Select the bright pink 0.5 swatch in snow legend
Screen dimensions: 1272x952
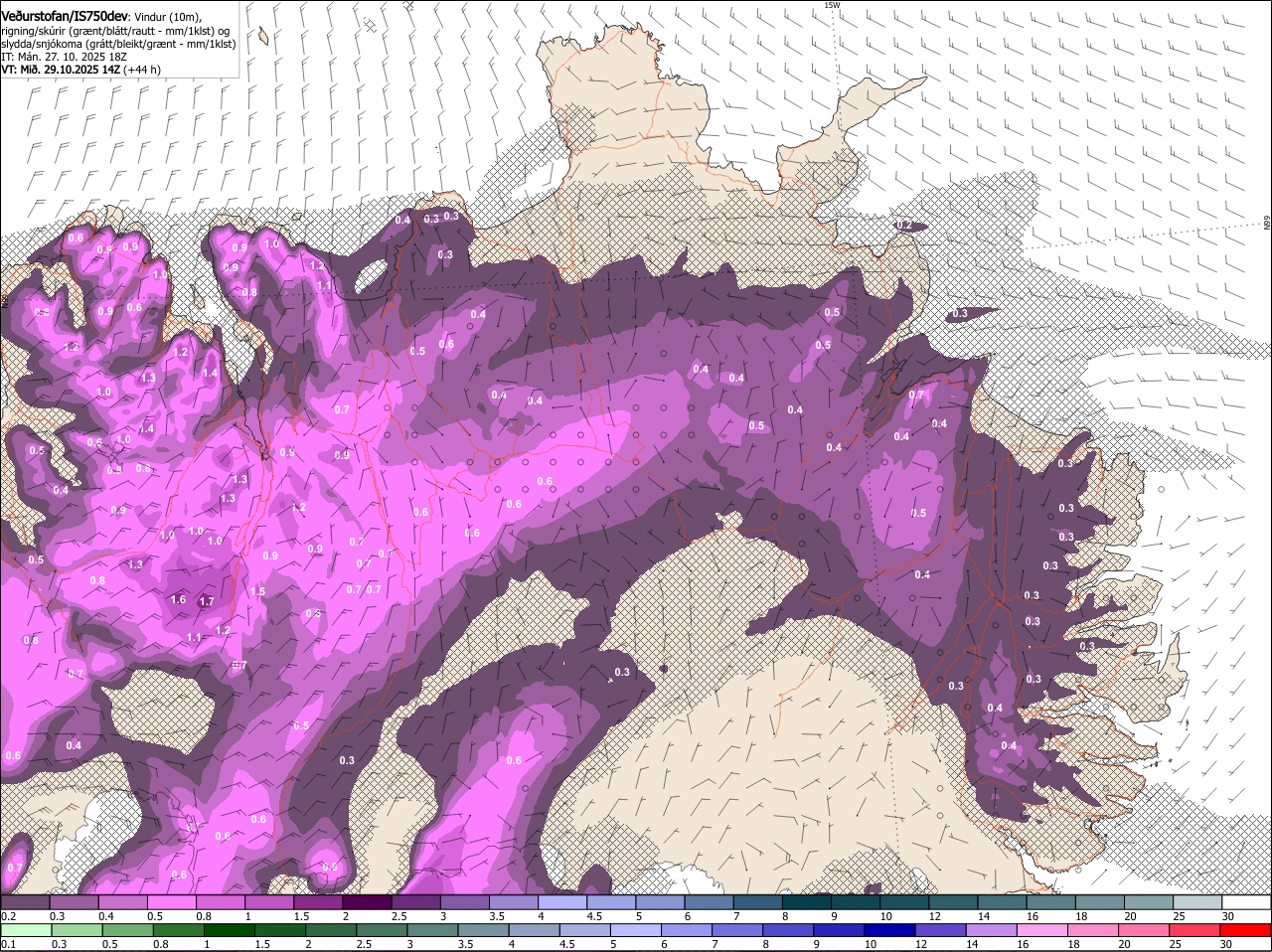click(172, 902)
